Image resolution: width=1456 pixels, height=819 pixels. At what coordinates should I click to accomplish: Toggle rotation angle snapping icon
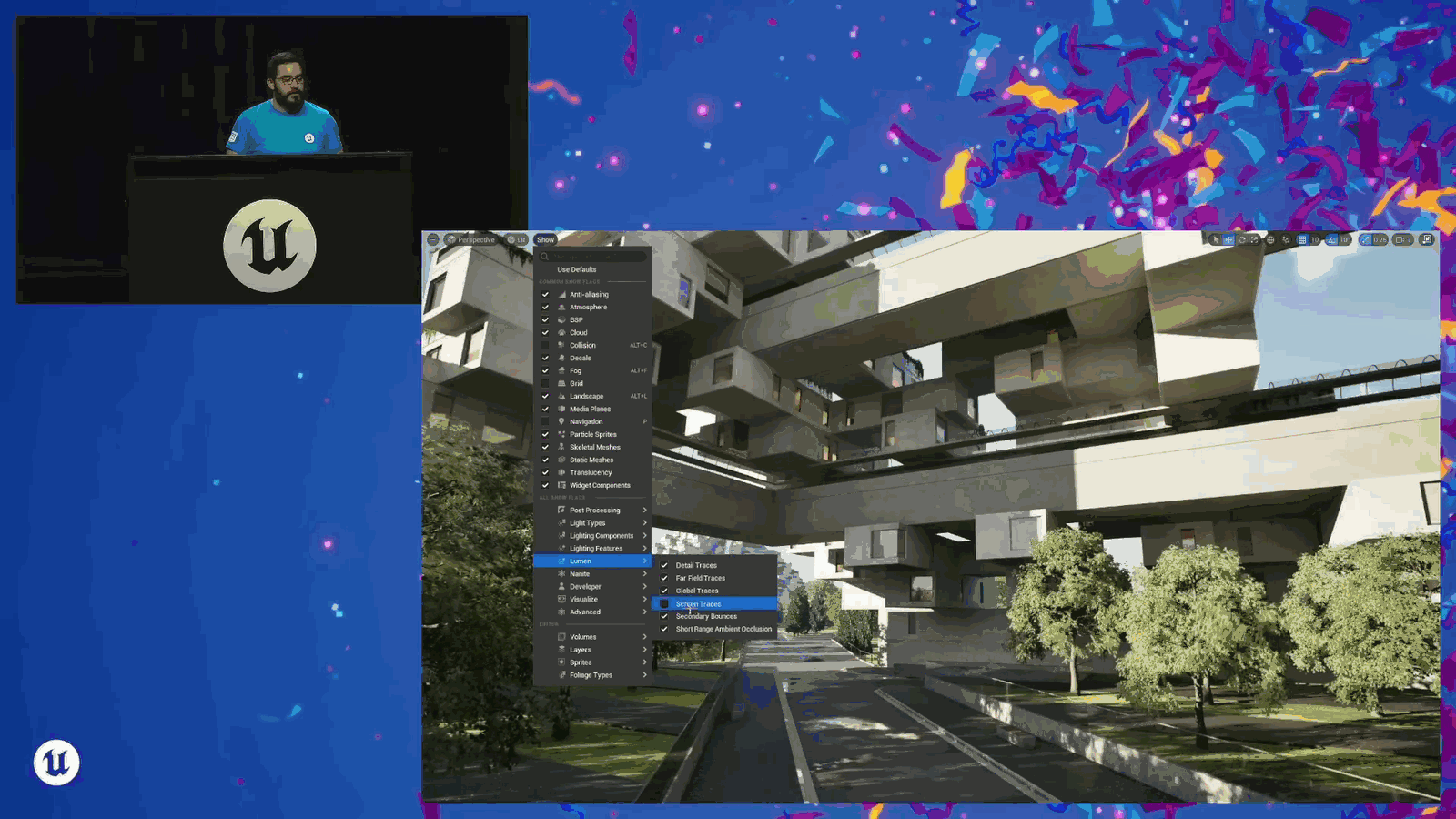click(x=1331, y=239)
